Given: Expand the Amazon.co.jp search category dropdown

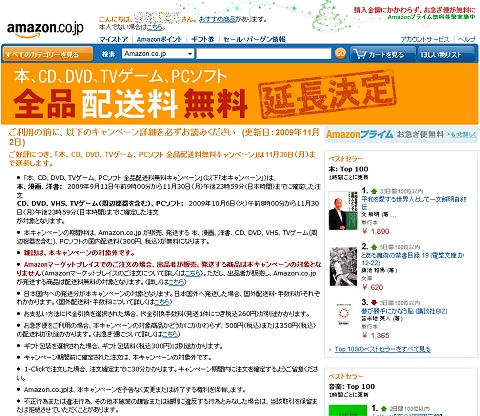Looking at the screenshot, I should [x=158, y=54].
